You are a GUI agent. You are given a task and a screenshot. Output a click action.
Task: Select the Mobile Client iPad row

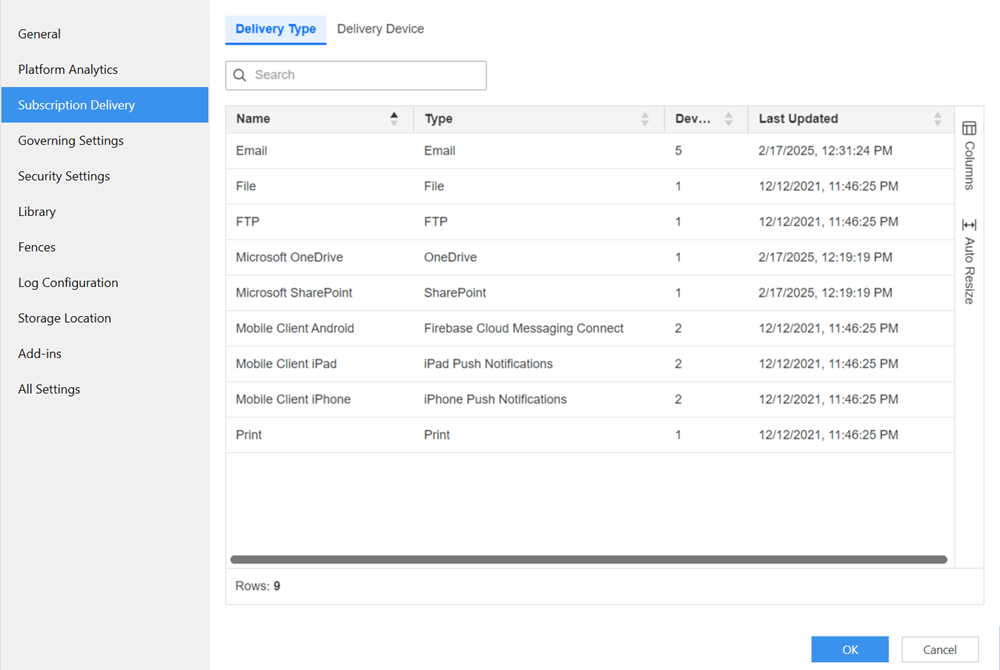click(x=286, y=364)
